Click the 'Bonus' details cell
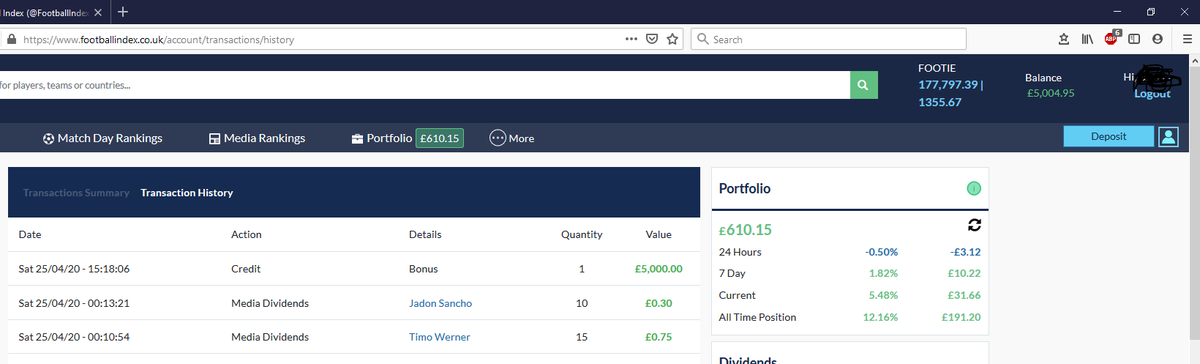Viewport: 1200px width, 364px height. [x=424, y=269]
